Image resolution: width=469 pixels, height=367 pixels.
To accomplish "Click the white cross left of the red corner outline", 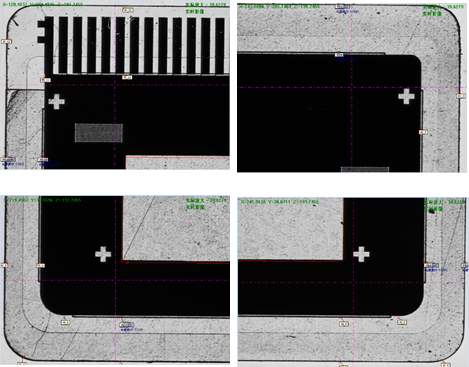I will [x=103, y=254].
